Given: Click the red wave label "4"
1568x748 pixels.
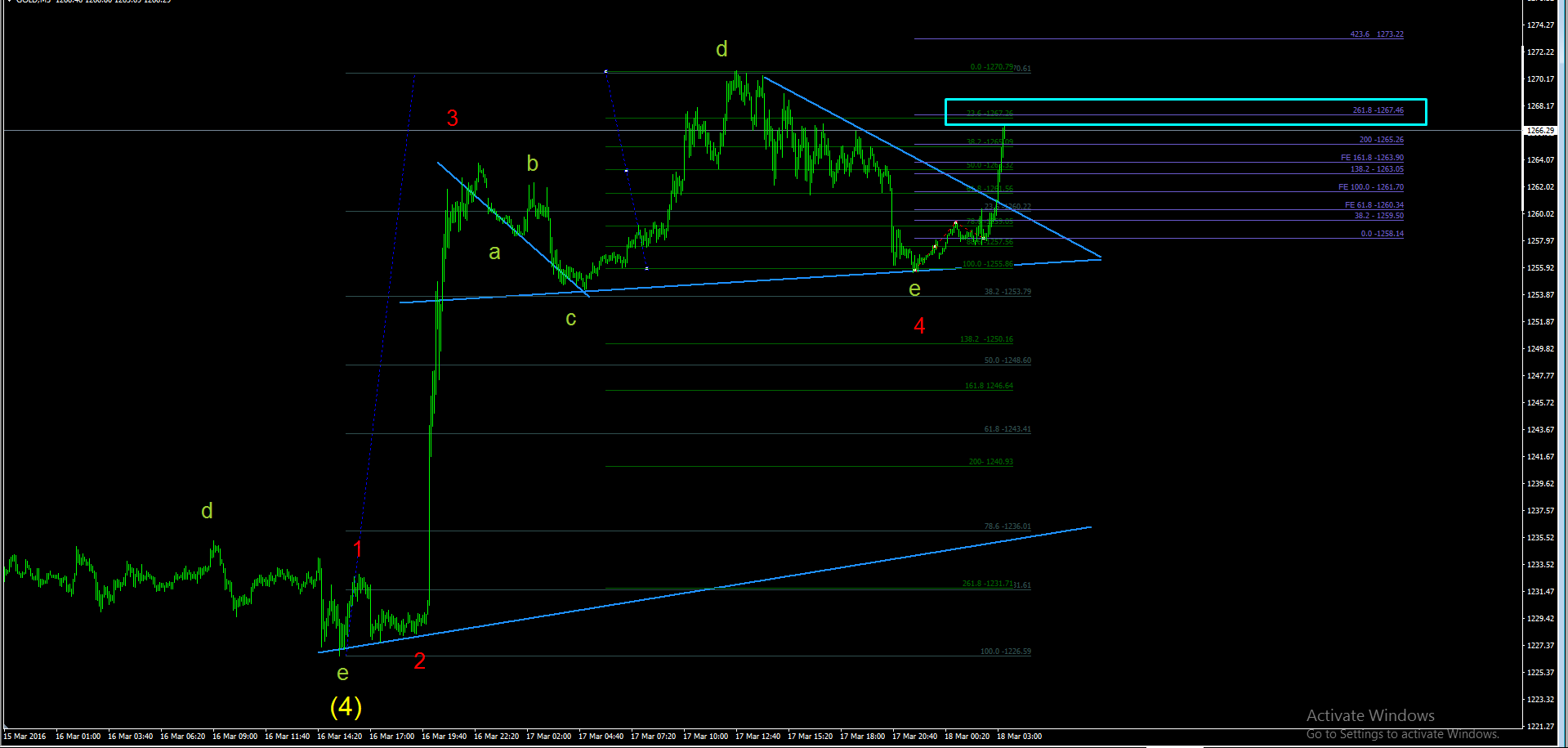Looking at the screenshot, I should (919, 325).
